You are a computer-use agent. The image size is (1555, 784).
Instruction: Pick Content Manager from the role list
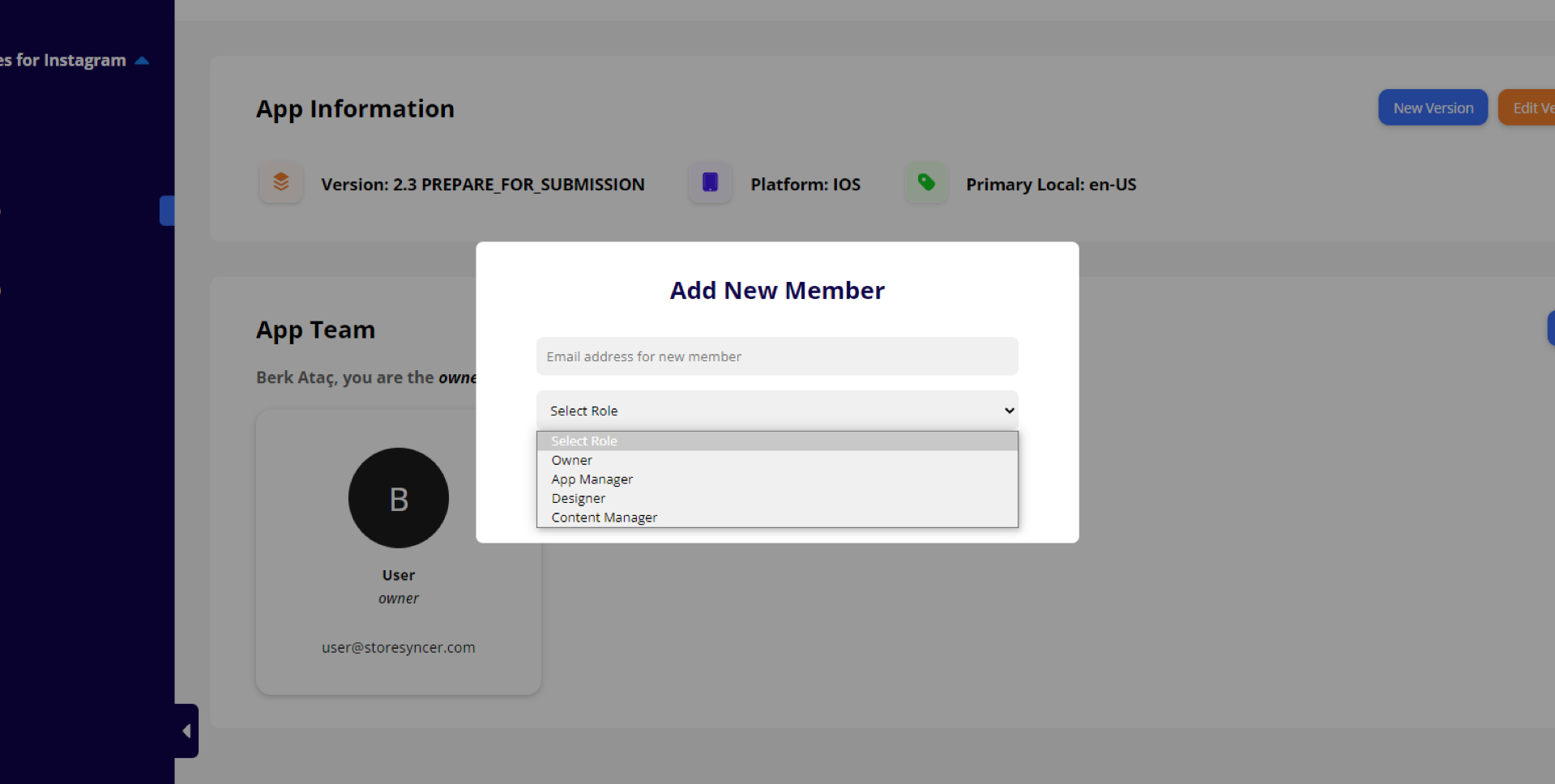coord(604,518)
